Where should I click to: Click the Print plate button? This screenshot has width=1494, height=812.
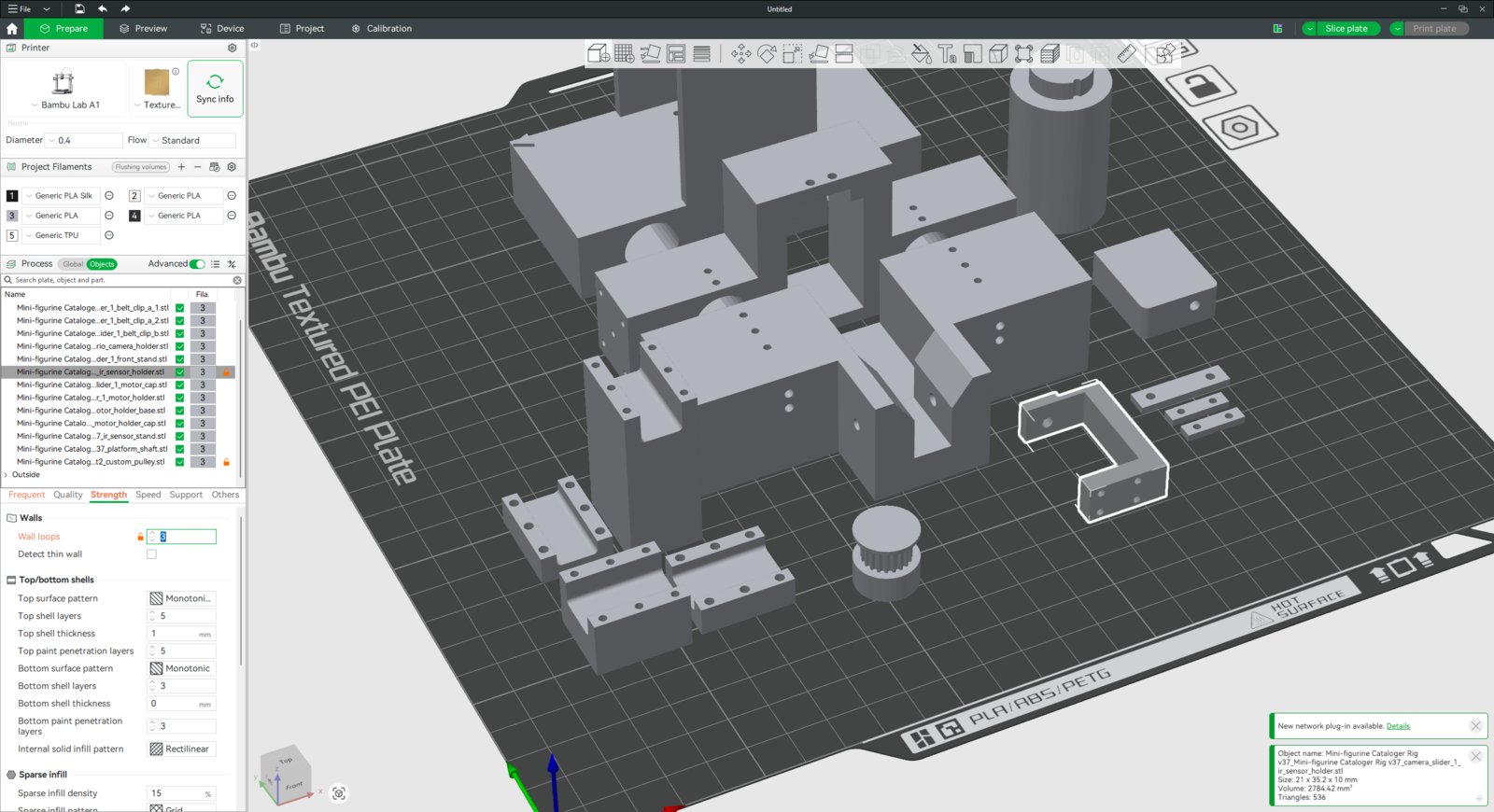point(1434,29)
